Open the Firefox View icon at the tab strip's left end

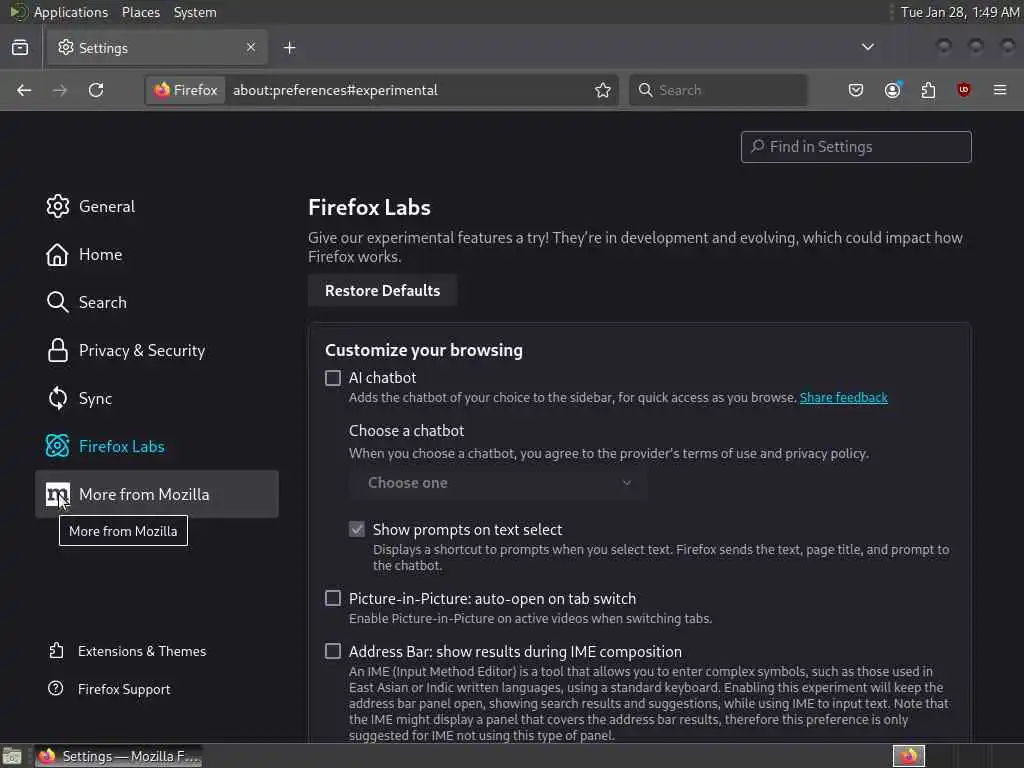pyautogui.click(x=20, y=47)
